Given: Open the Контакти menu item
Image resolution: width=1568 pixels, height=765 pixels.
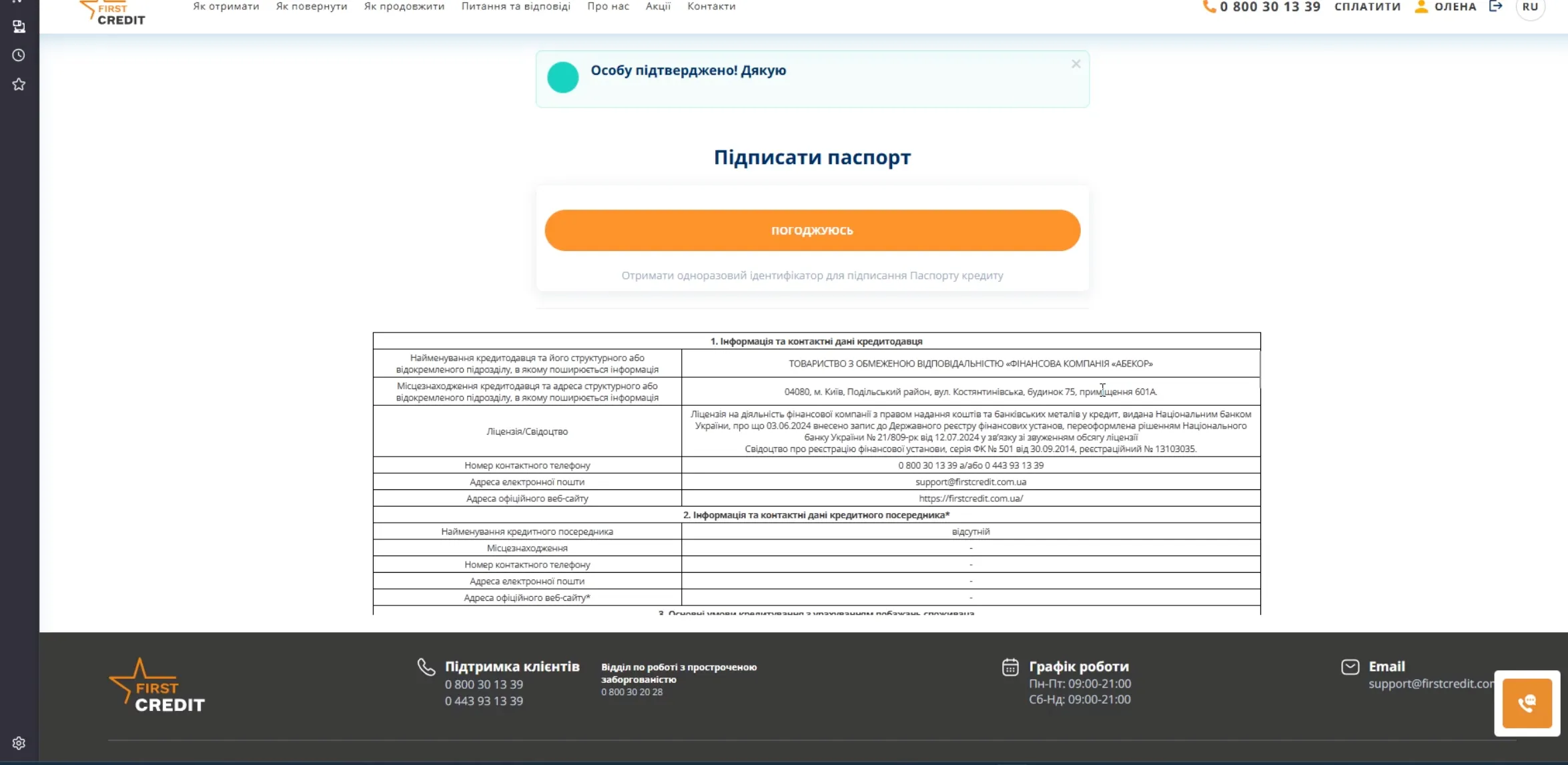Looking at the screenshot, I should (x=711, y=7).
